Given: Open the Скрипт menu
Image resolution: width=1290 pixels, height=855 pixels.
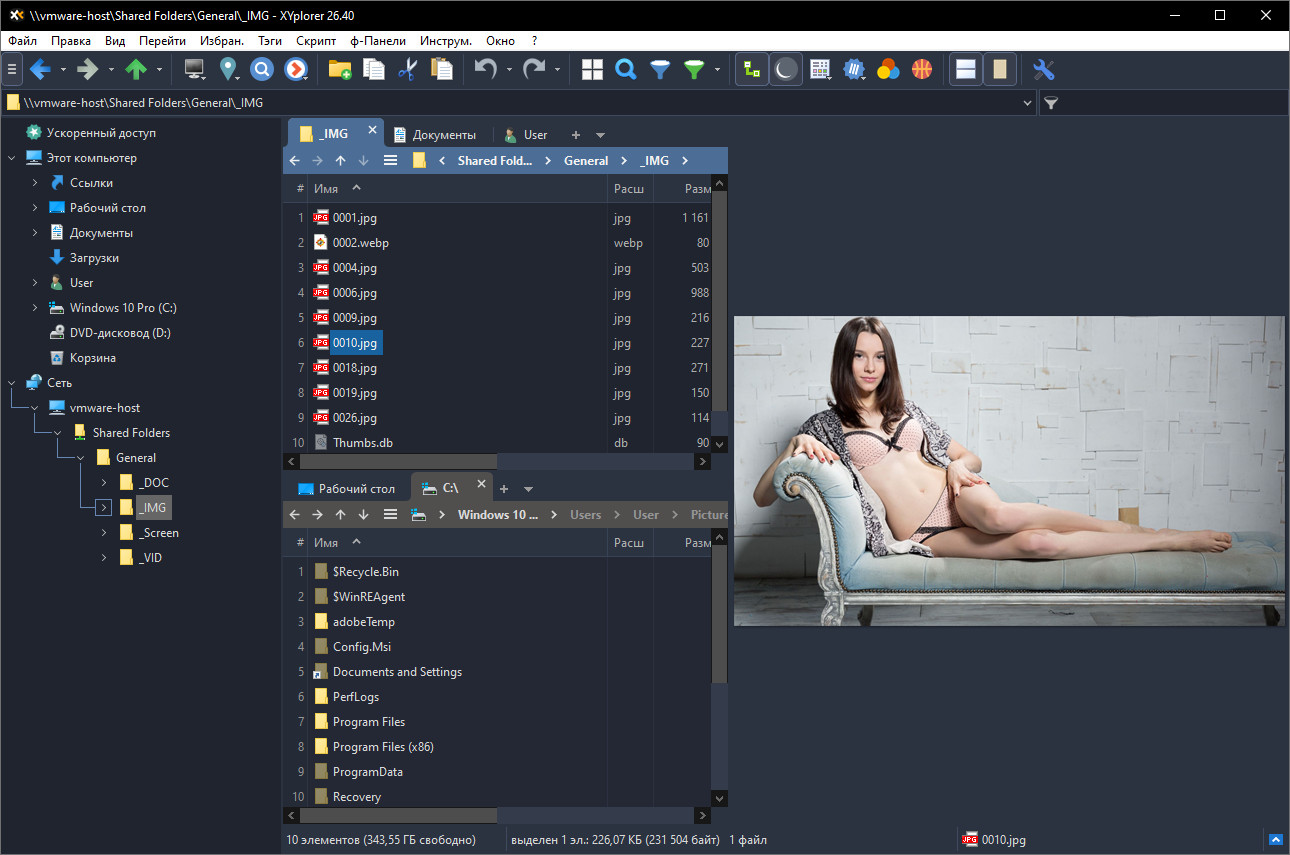Looking at the screenshot, I should coord(316,41).
